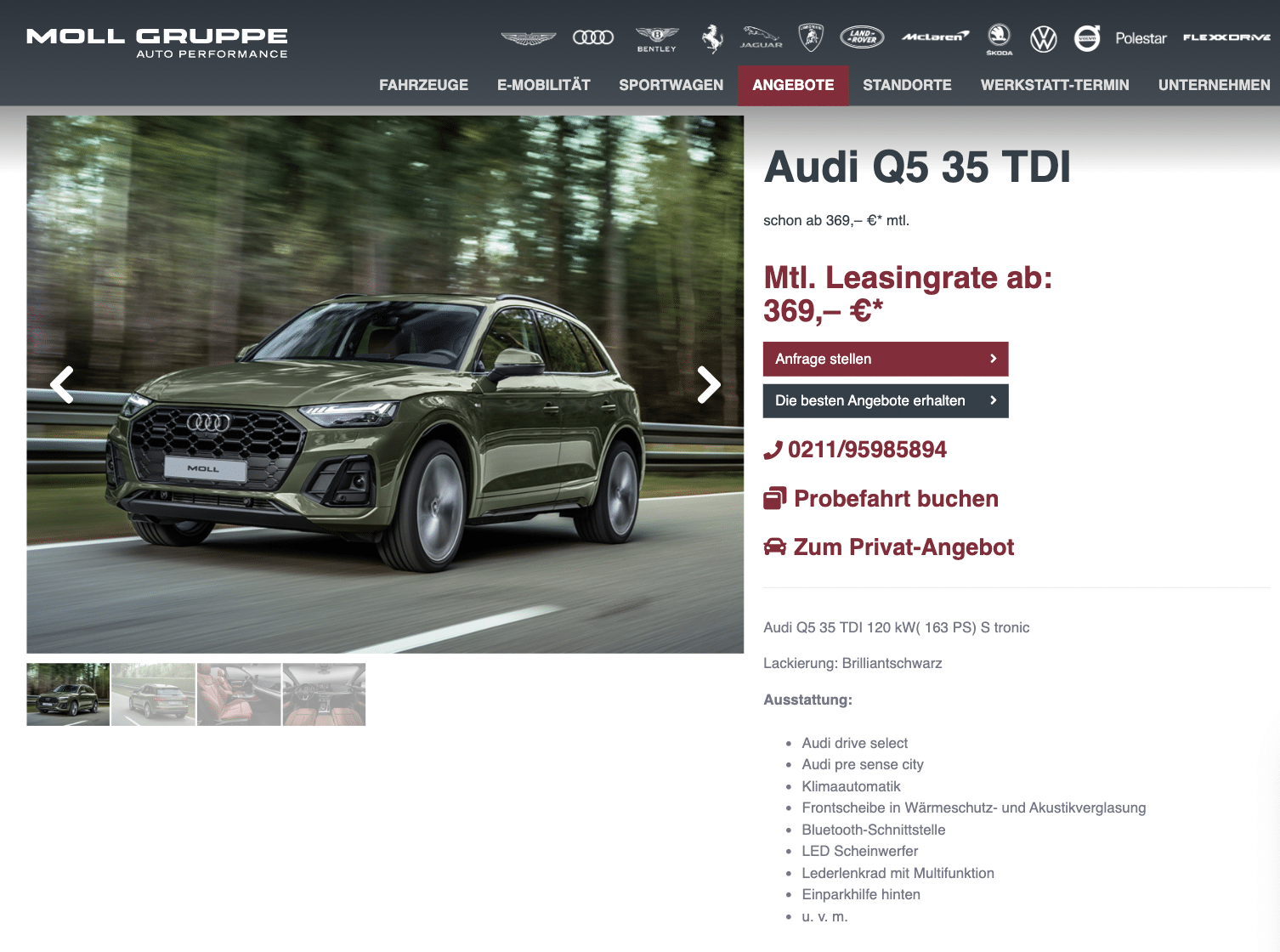
Task: Click the 'Frontscheibe in Wärmeschutz- und Akustikverglasung' item
Action: (x=974, y=807)
